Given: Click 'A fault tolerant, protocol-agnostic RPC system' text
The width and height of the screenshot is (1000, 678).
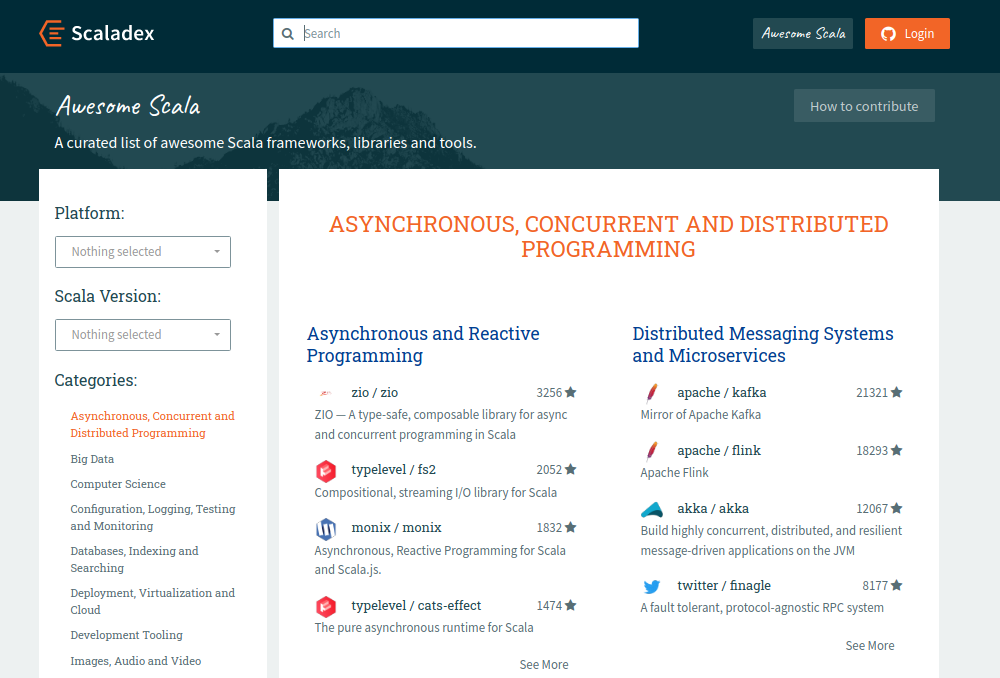Looking at the screenshot, I should coord(762,608).
